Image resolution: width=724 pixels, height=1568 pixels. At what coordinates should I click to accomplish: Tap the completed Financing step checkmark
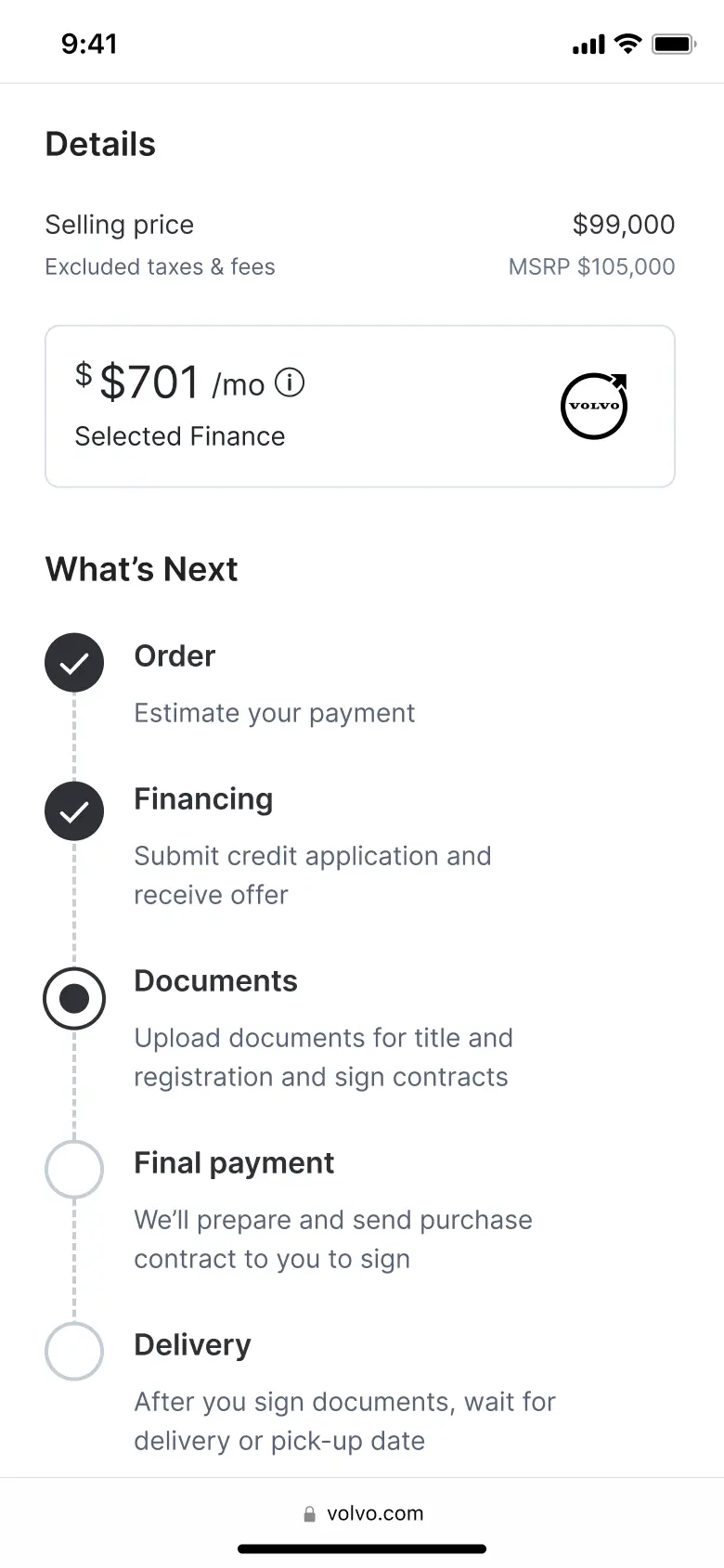pyautogui.click(x=74, y=811)
